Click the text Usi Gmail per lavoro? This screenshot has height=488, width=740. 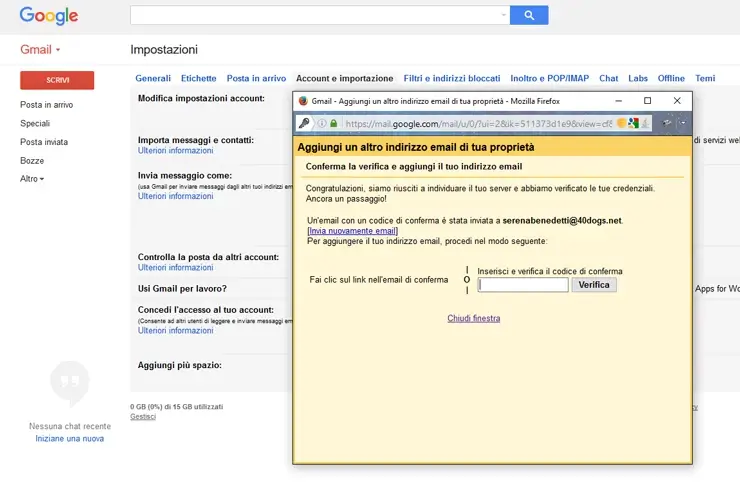(182, 289)
